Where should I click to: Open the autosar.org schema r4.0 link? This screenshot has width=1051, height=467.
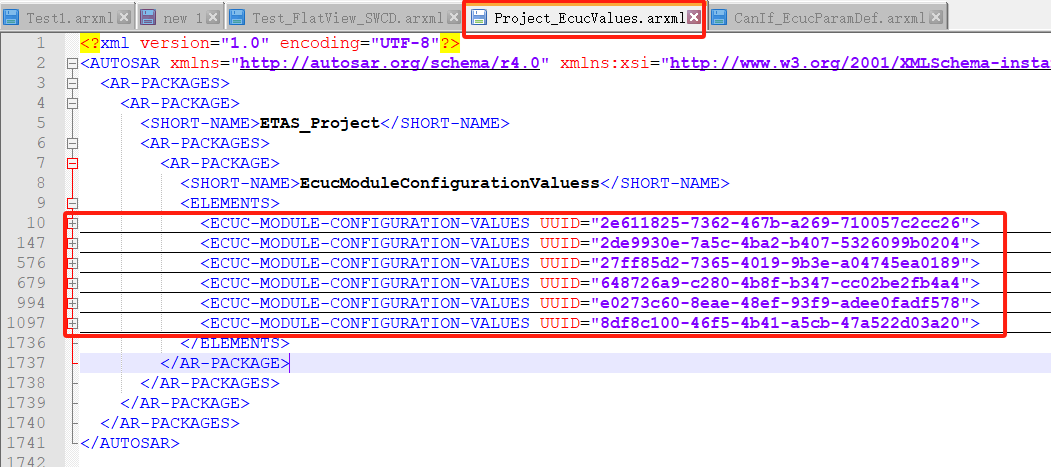(x=389, y=64)
